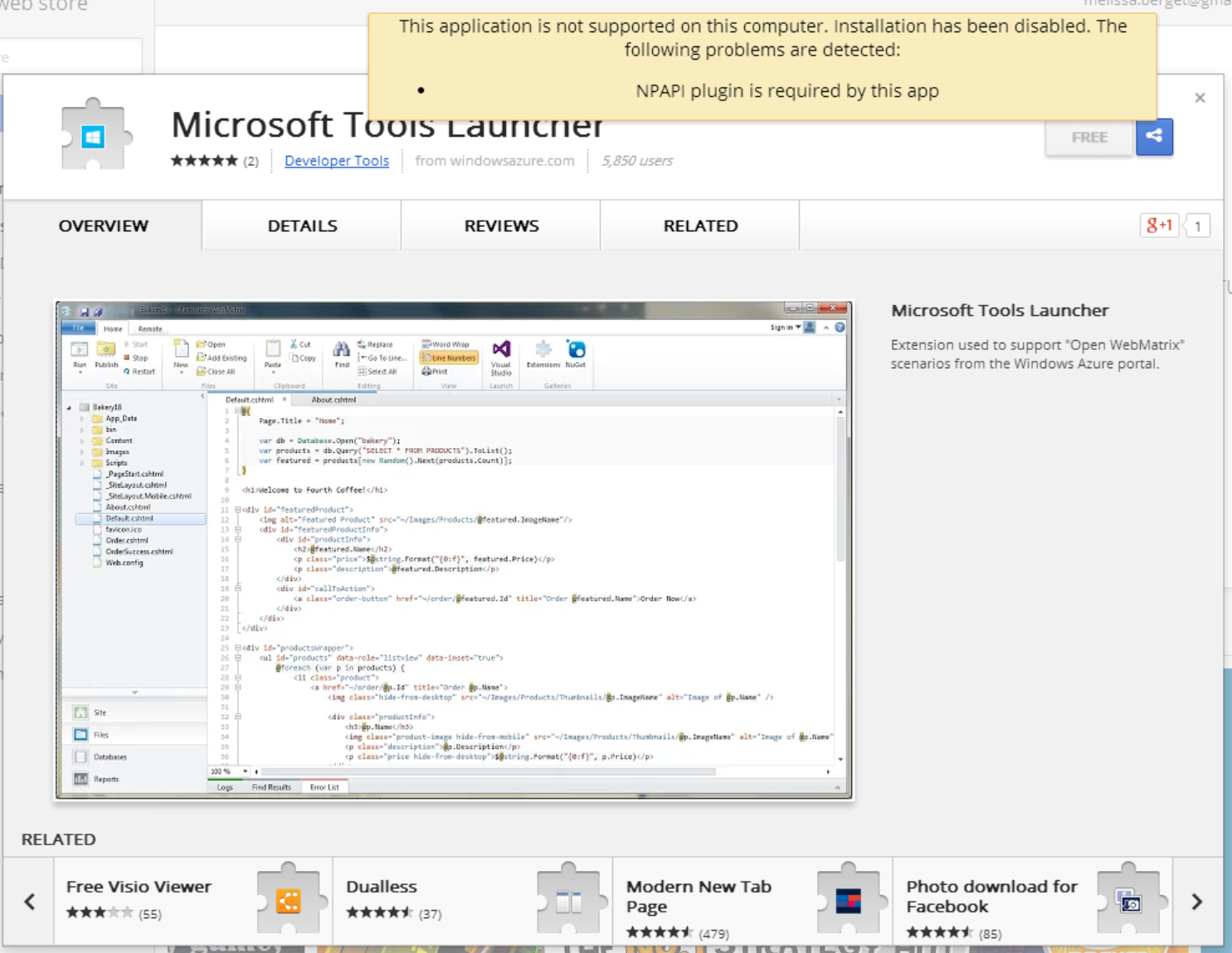Image resolution: width=1232 pixels, height=953 pixels.
Task: Click the (2) review count
Action: tap(251, 161)
